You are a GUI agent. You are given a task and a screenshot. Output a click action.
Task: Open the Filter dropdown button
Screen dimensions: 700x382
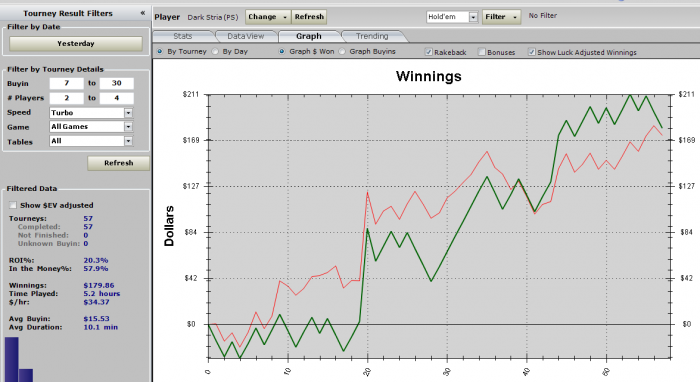501,17
